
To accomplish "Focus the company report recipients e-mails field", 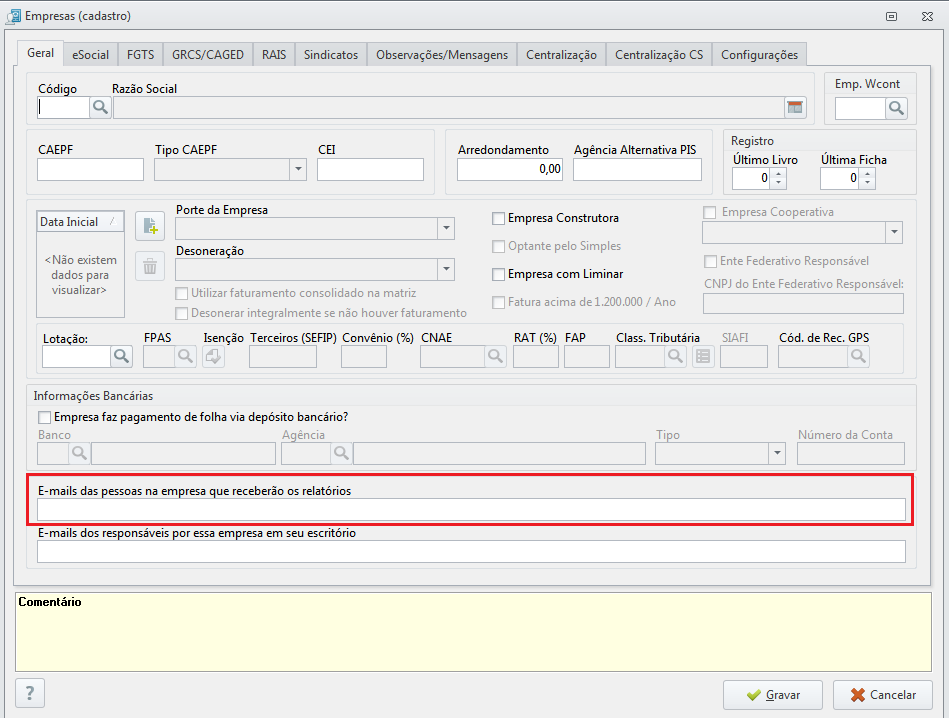I will click(x=471, y=510).
